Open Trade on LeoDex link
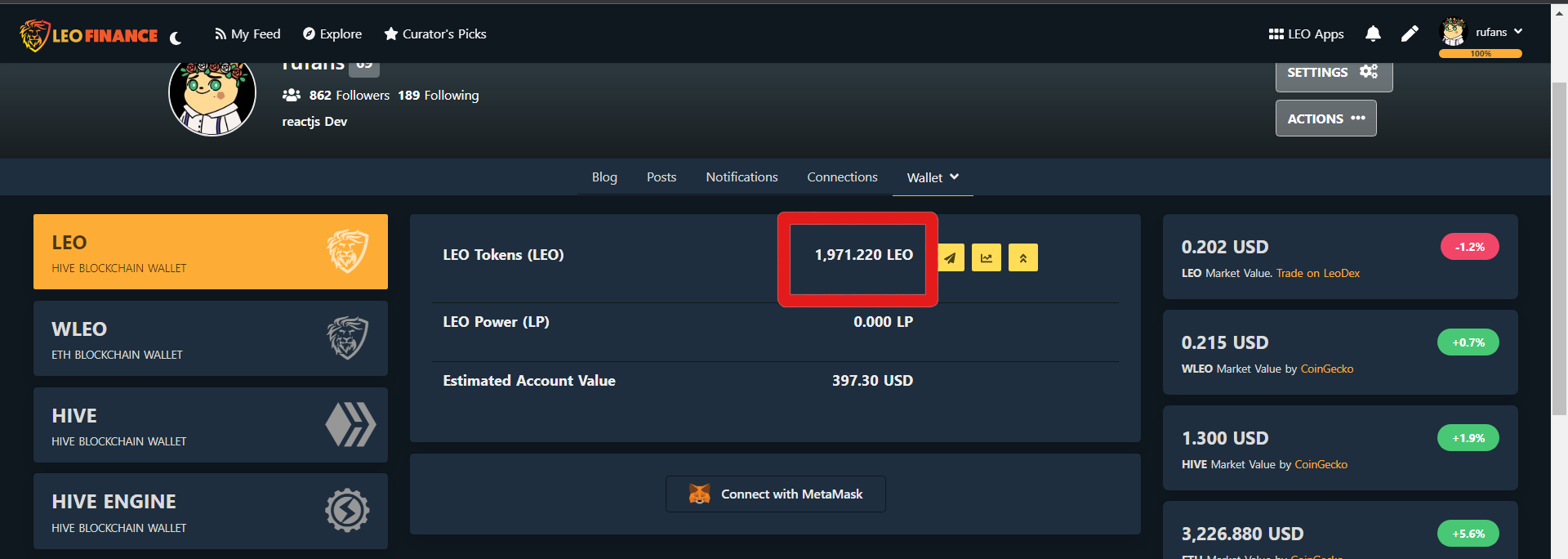The width and height of the screenshot is (1568, 559). (1318, 273)
